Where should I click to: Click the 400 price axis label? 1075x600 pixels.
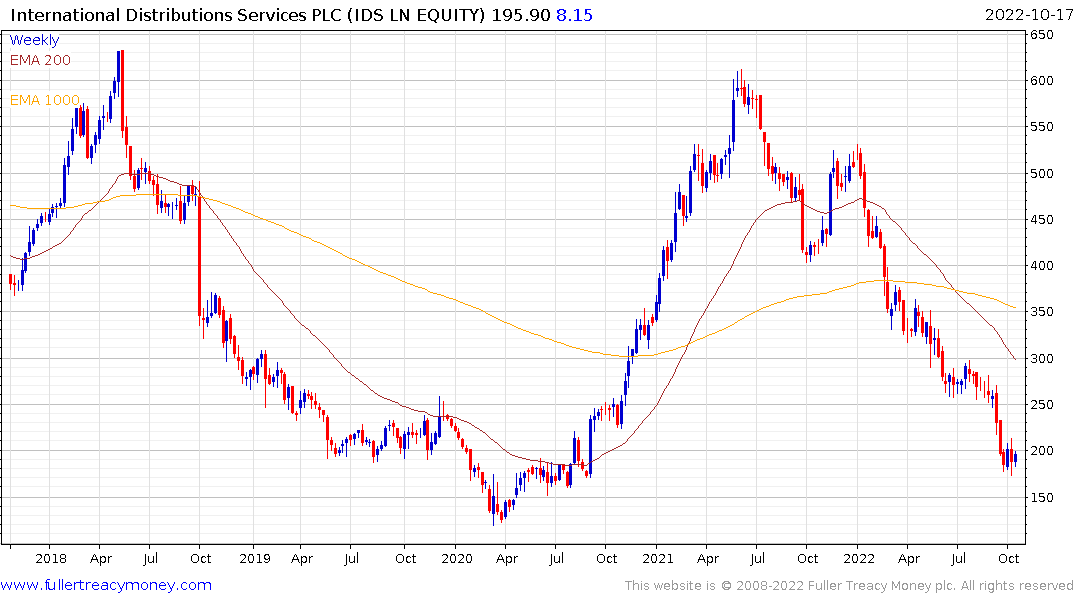(1041, 265)
